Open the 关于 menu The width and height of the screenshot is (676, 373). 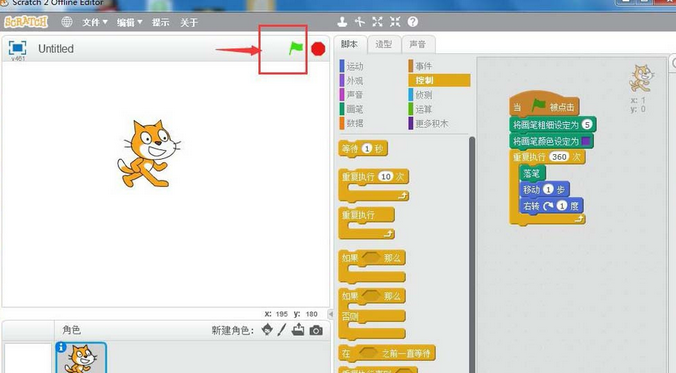tap(189, 22)
